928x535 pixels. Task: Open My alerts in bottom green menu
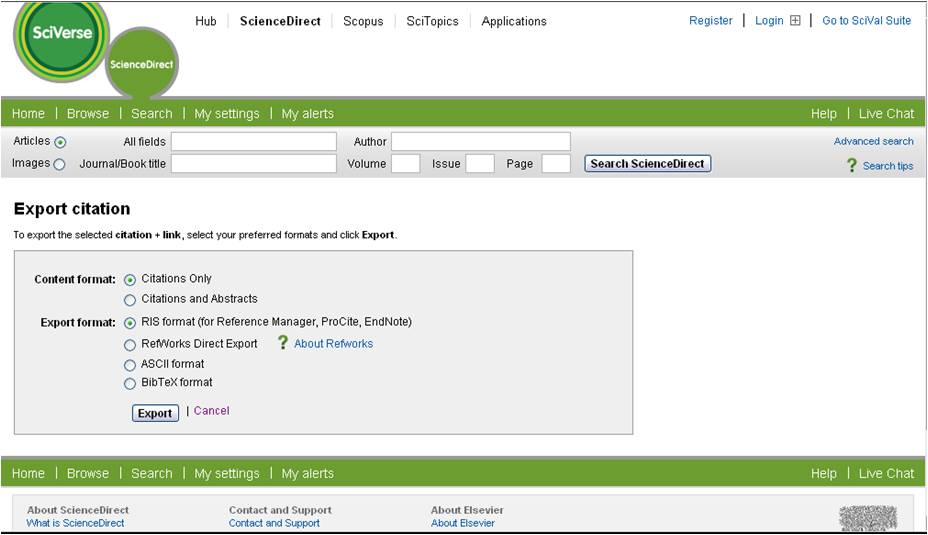click(x=307, y=473)
